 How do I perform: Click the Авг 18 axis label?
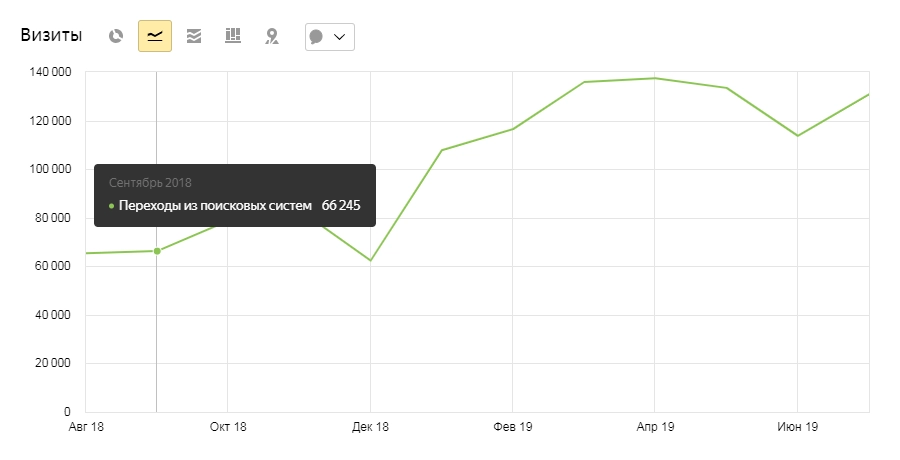86,427
